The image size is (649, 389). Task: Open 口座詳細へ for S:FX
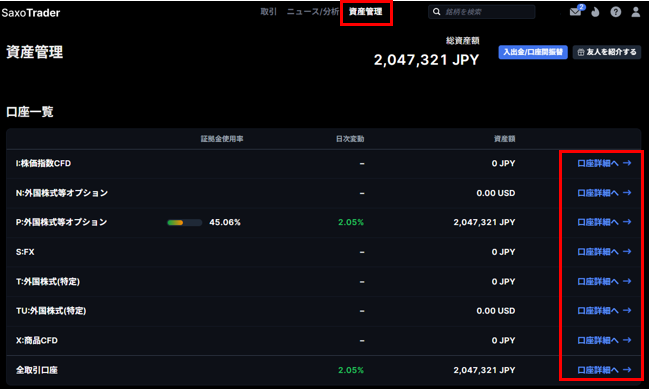604,252
